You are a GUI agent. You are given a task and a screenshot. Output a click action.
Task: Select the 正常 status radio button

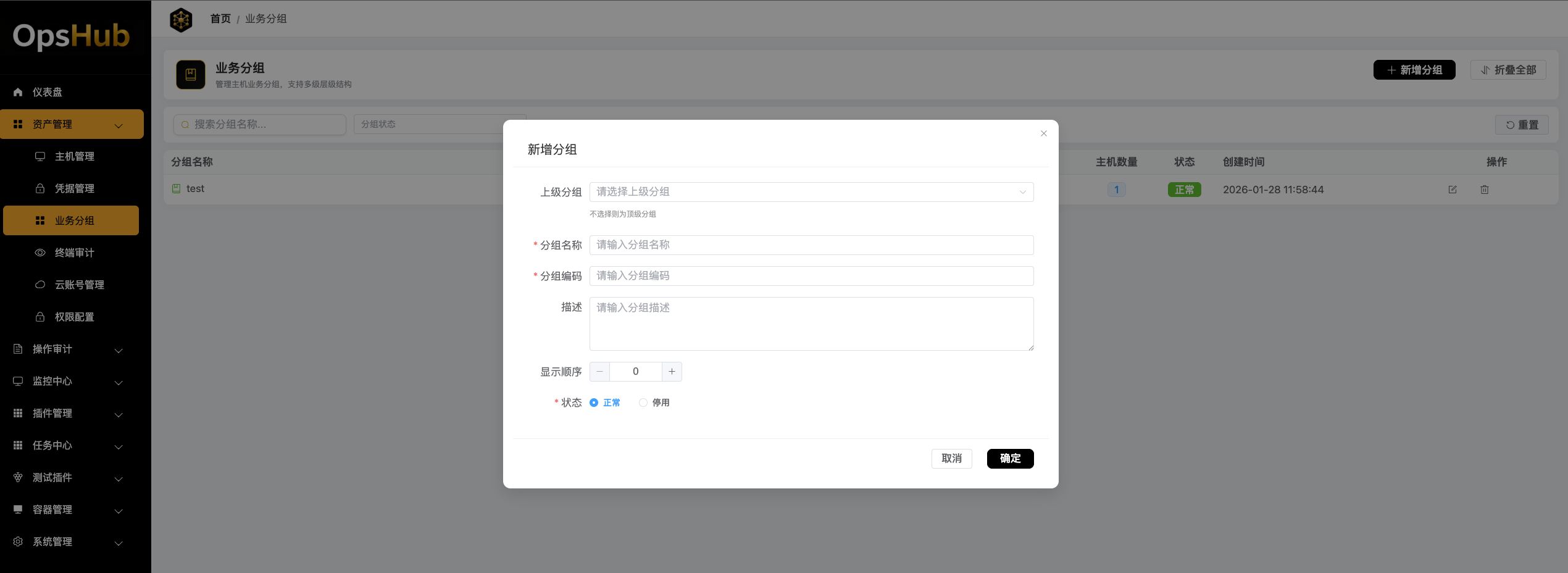tap(593, 402)
